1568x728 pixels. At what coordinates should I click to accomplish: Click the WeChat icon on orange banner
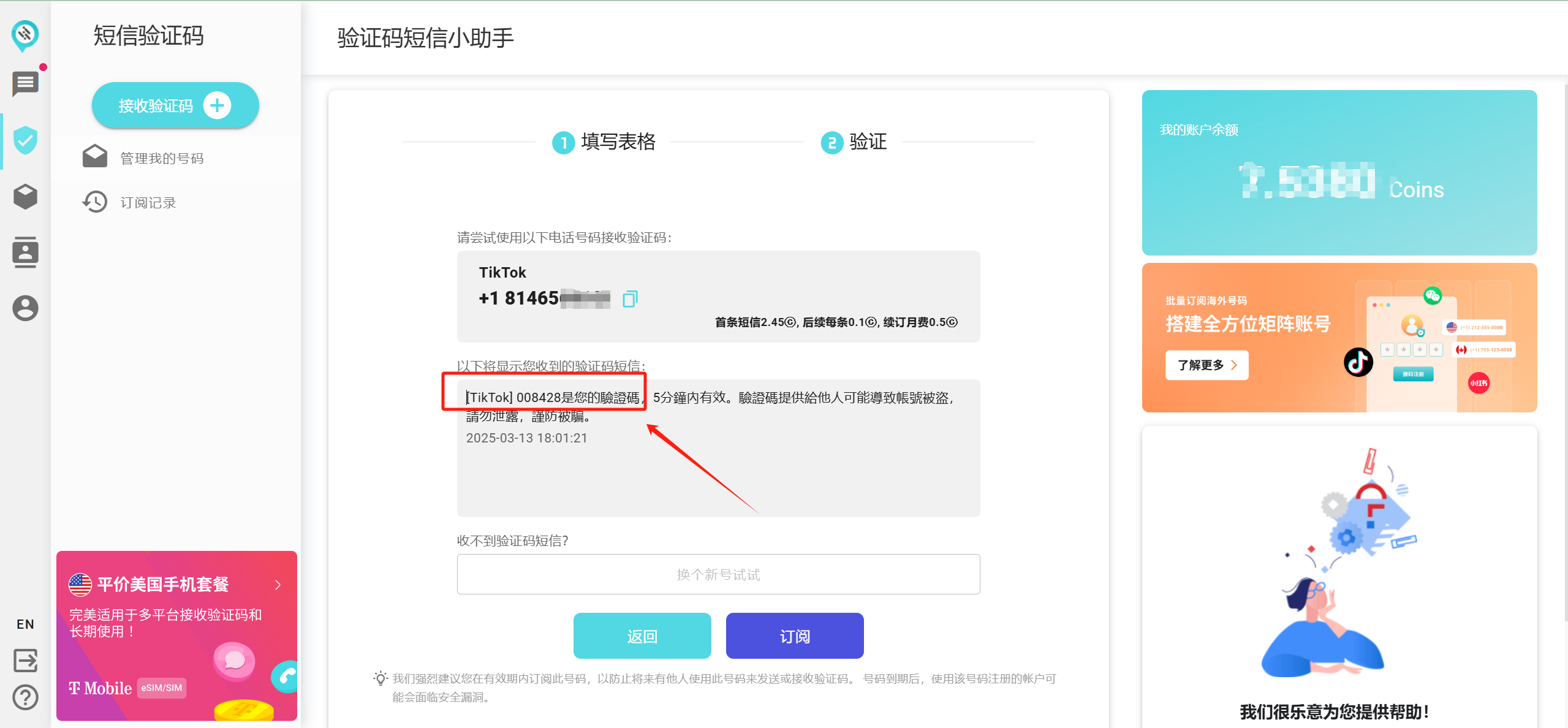(1433, 296)
